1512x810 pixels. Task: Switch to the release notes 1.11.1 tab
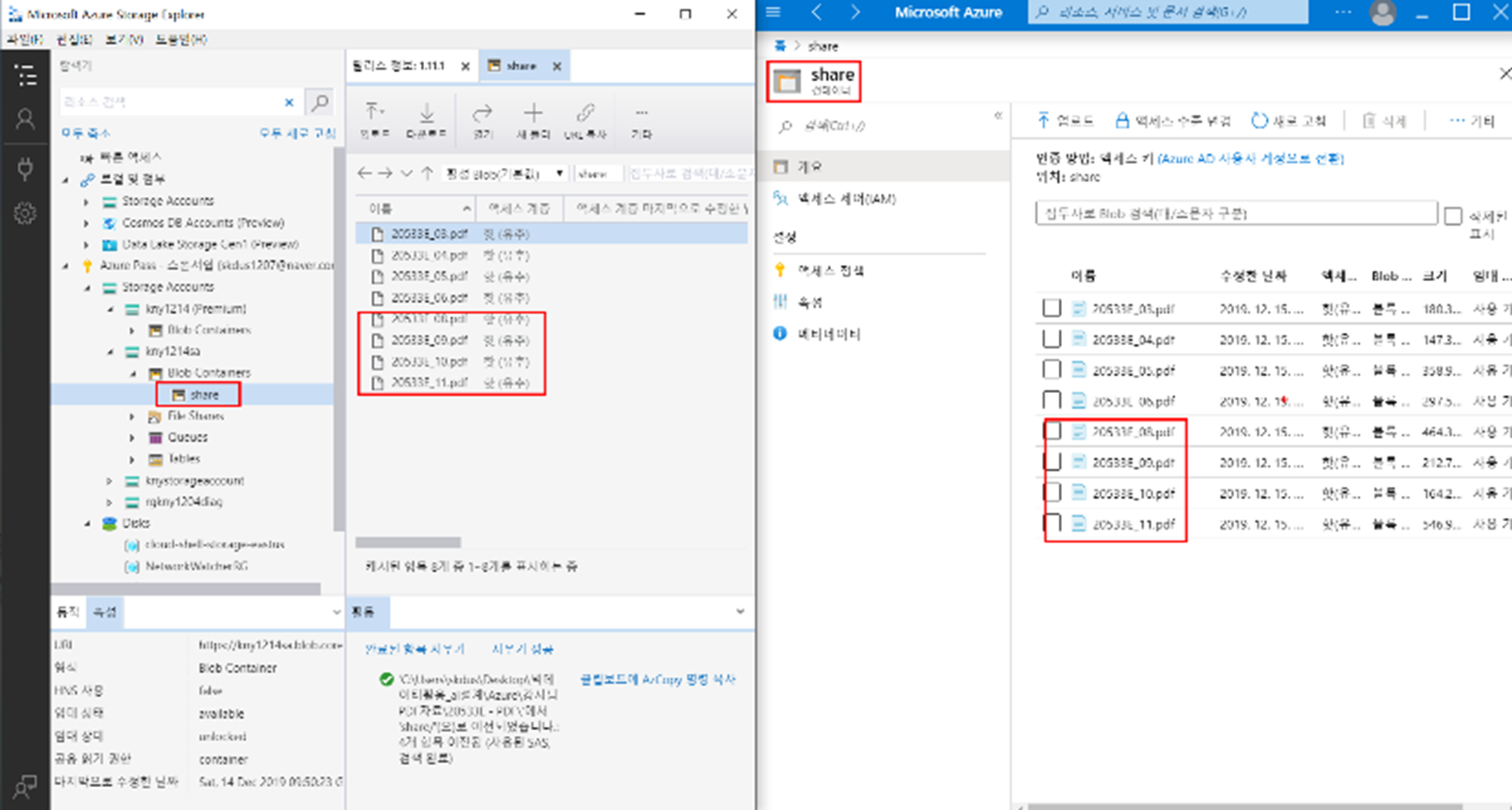tap(399, 66)
